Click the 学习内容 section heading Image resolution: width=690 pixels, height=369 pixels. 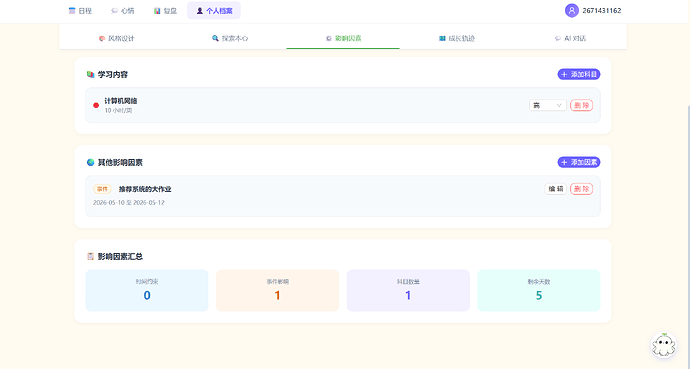[113, 74]
